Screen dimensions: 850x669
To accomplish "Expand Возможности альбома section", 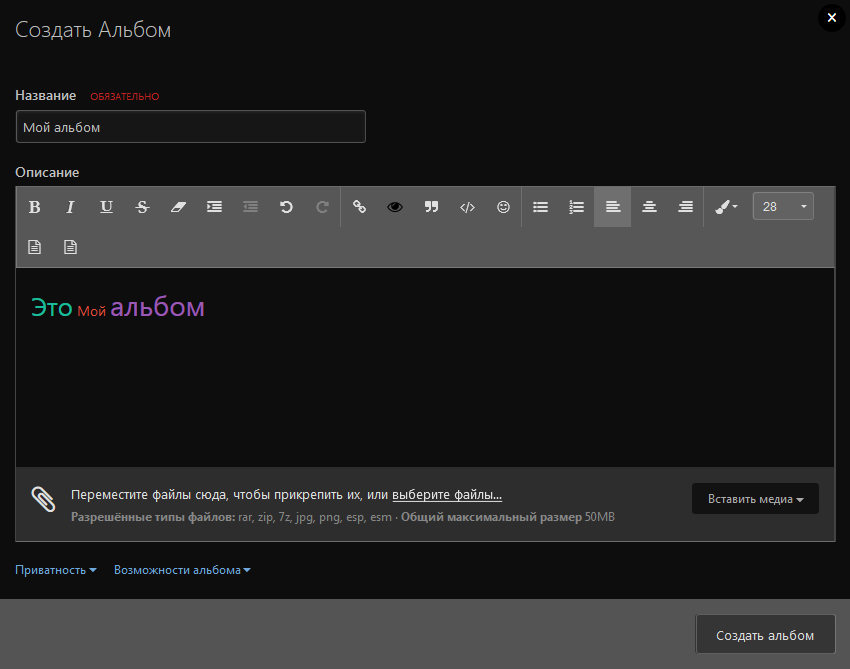I will click(182, 570).
